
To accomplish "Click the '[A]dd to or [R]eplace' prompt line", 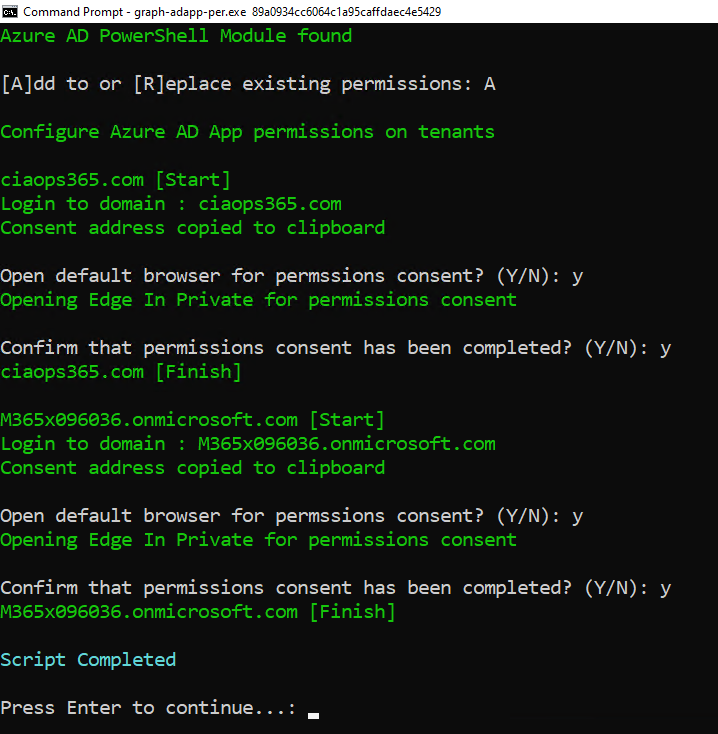I will click(x=247, y=84).
